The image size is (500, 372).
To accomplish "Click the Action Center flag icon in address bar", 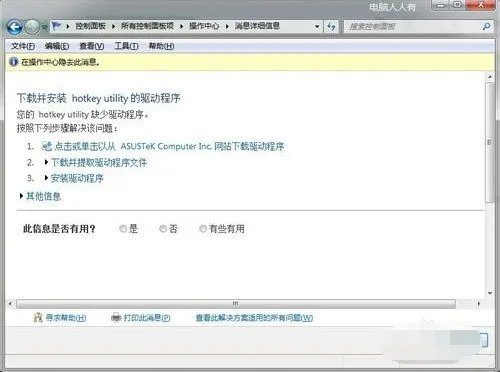I will [x=57, y=26].
